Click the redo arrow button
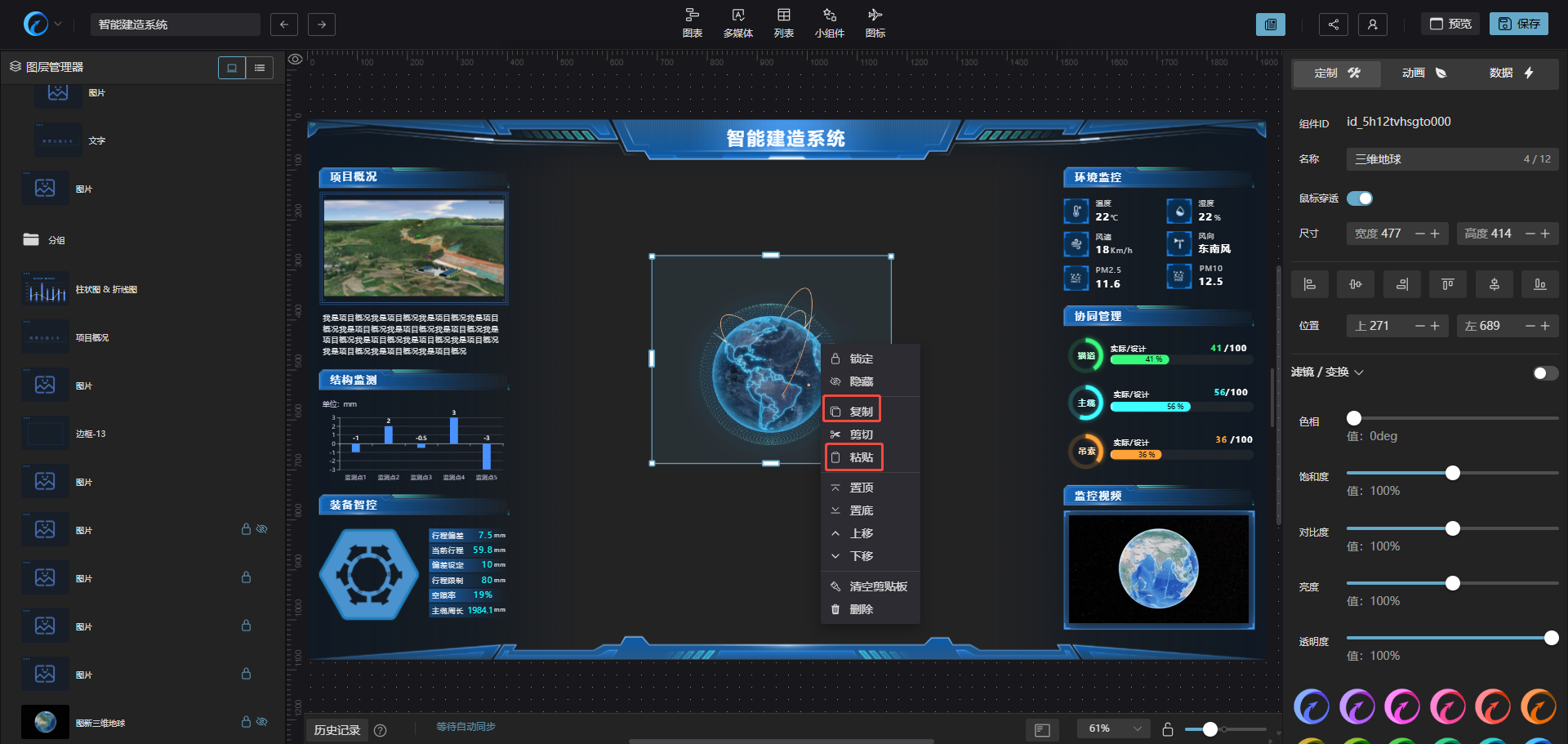Image resolution: width=1568 pixels, height=744 pixels. 322,25
